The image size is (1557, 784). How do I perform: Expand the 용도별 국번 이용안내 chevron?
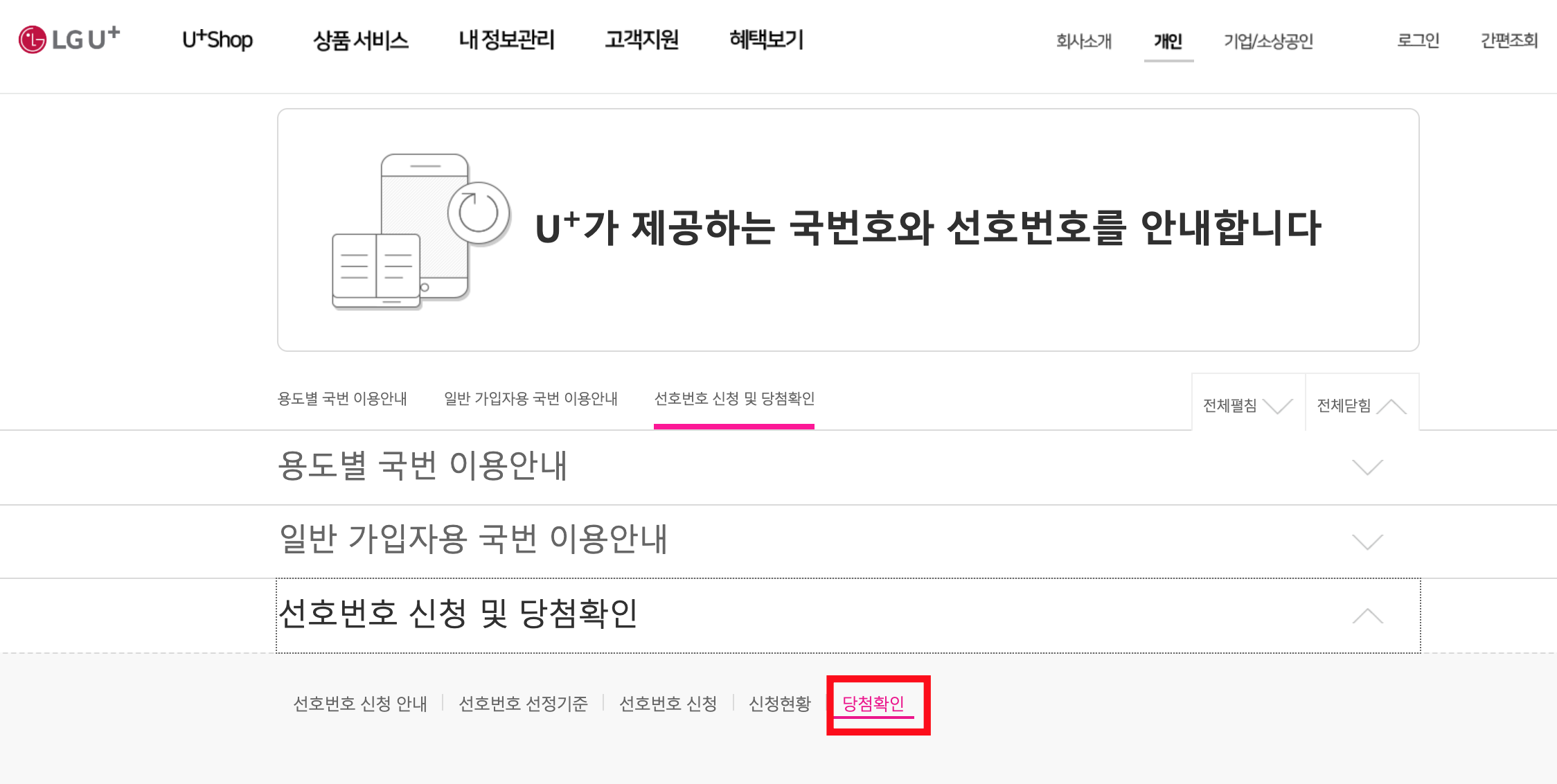1367,467
